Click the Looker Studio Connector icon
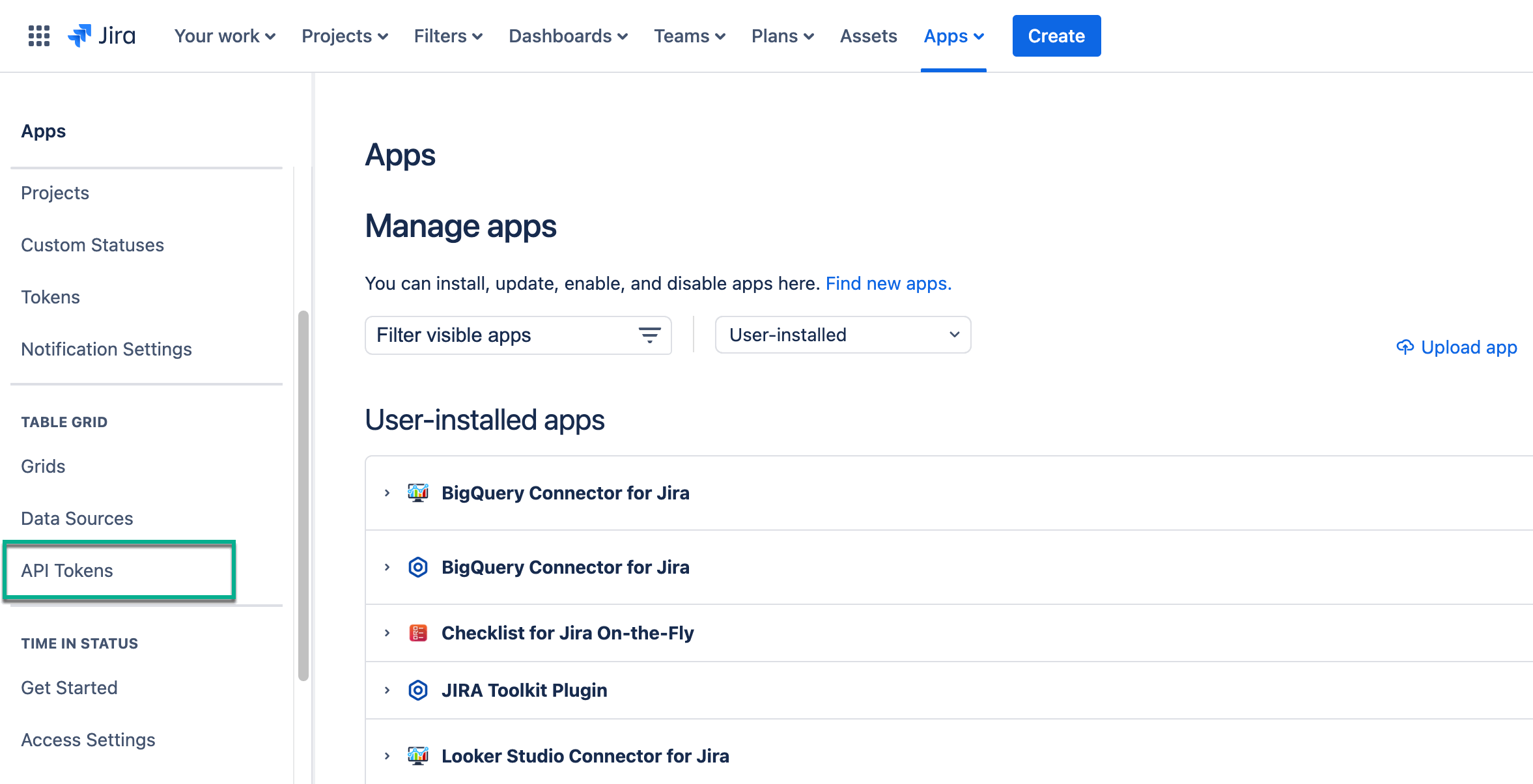The height and width of the screenshot is (784, 1533). [418, 755]
